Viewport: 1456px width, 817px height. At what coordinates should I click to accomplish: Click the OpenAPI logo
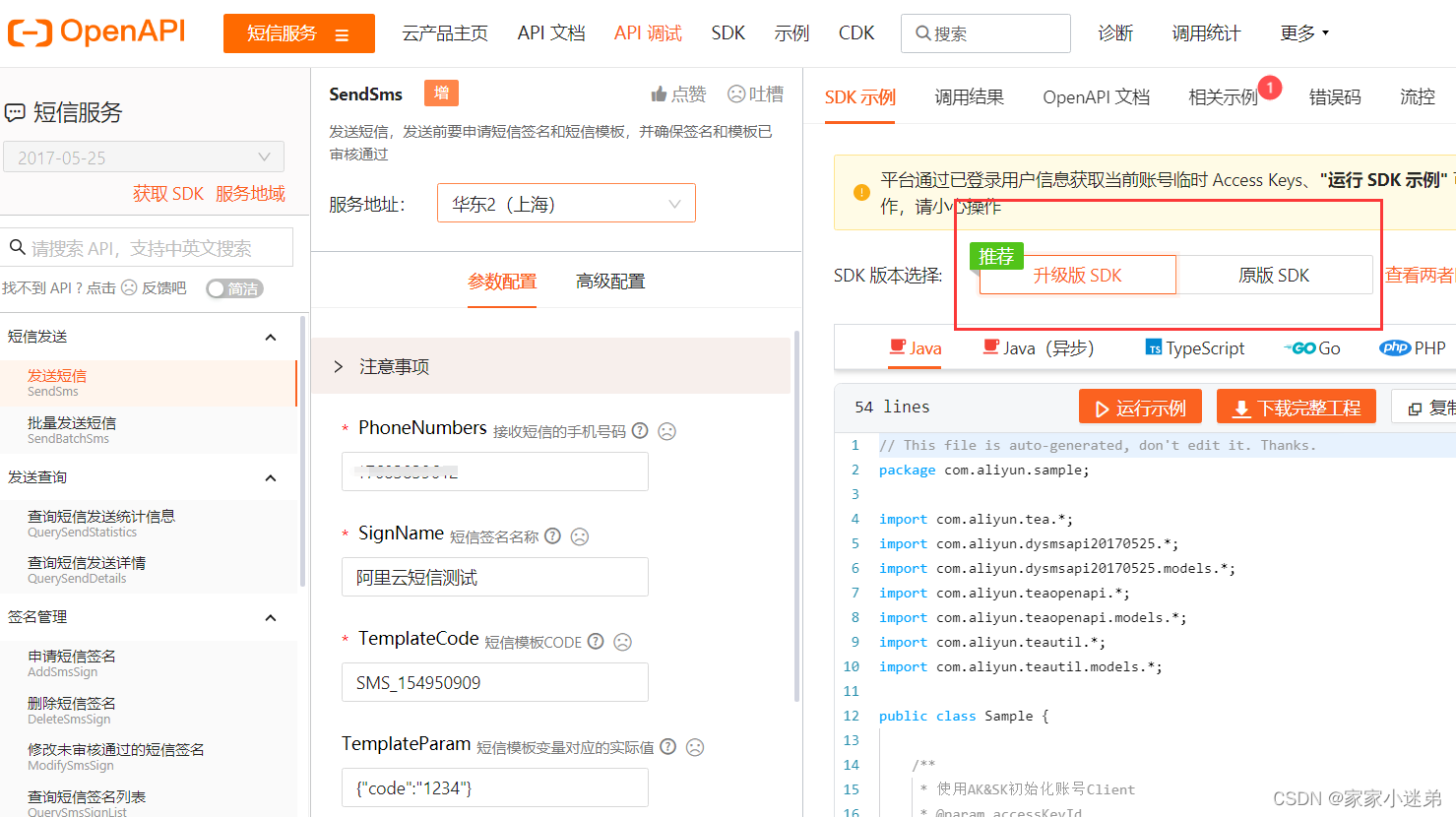96,32
